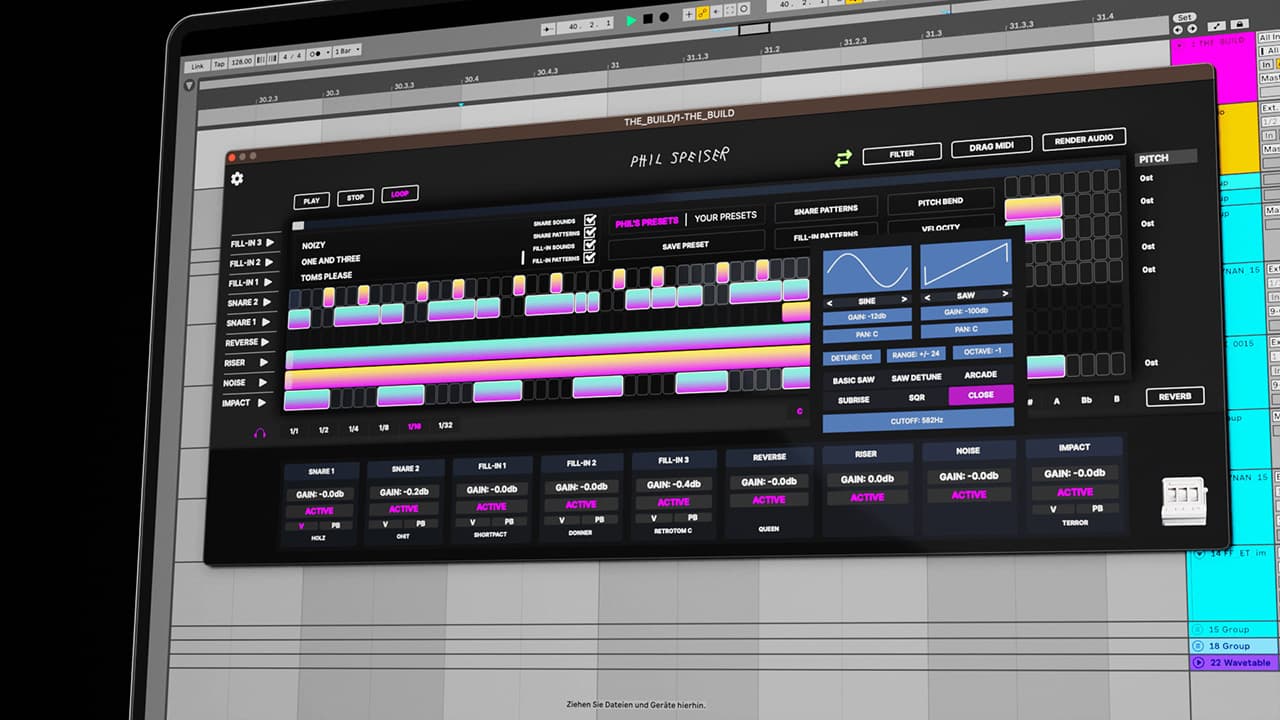Open PITCH BEND section
The width and height of the screenshot is (1280, 720).
click(940, 201)
